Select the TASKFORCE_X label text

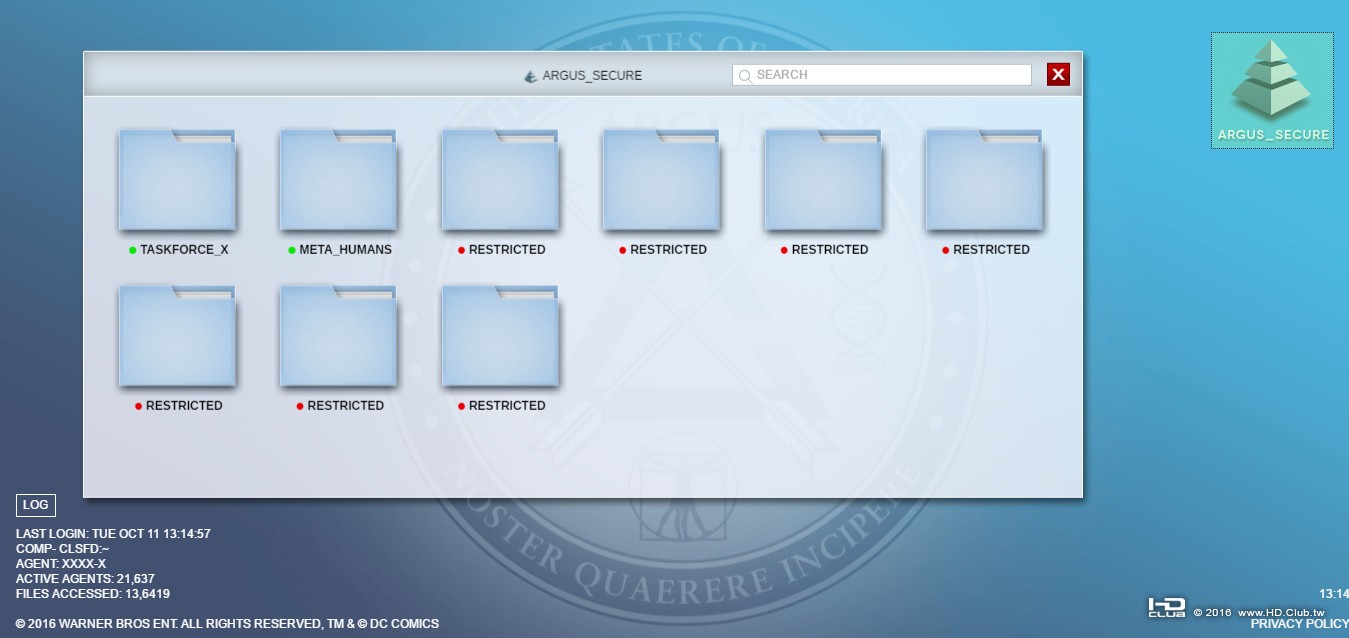184,250
